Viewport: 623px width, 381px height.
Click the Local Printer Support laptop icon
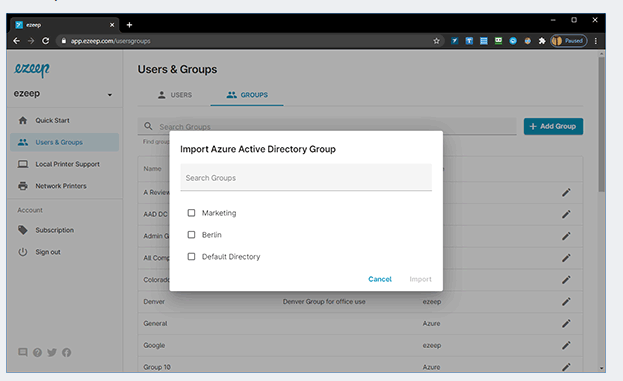pos(23,164)
